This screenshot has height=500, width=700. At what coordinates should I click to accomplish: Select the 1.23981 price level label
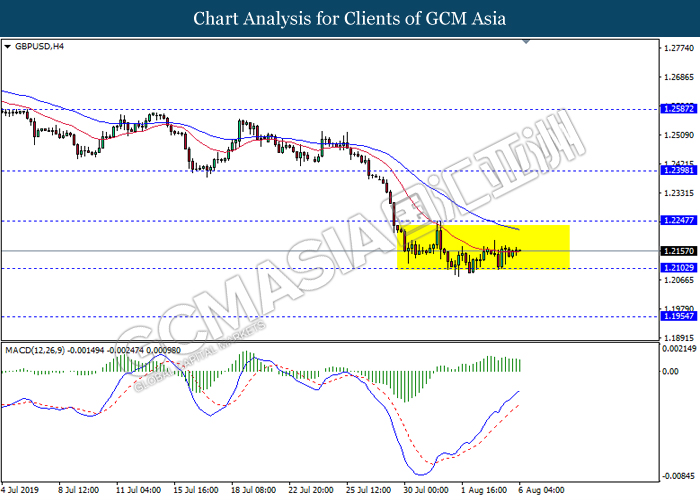point(679,170)
